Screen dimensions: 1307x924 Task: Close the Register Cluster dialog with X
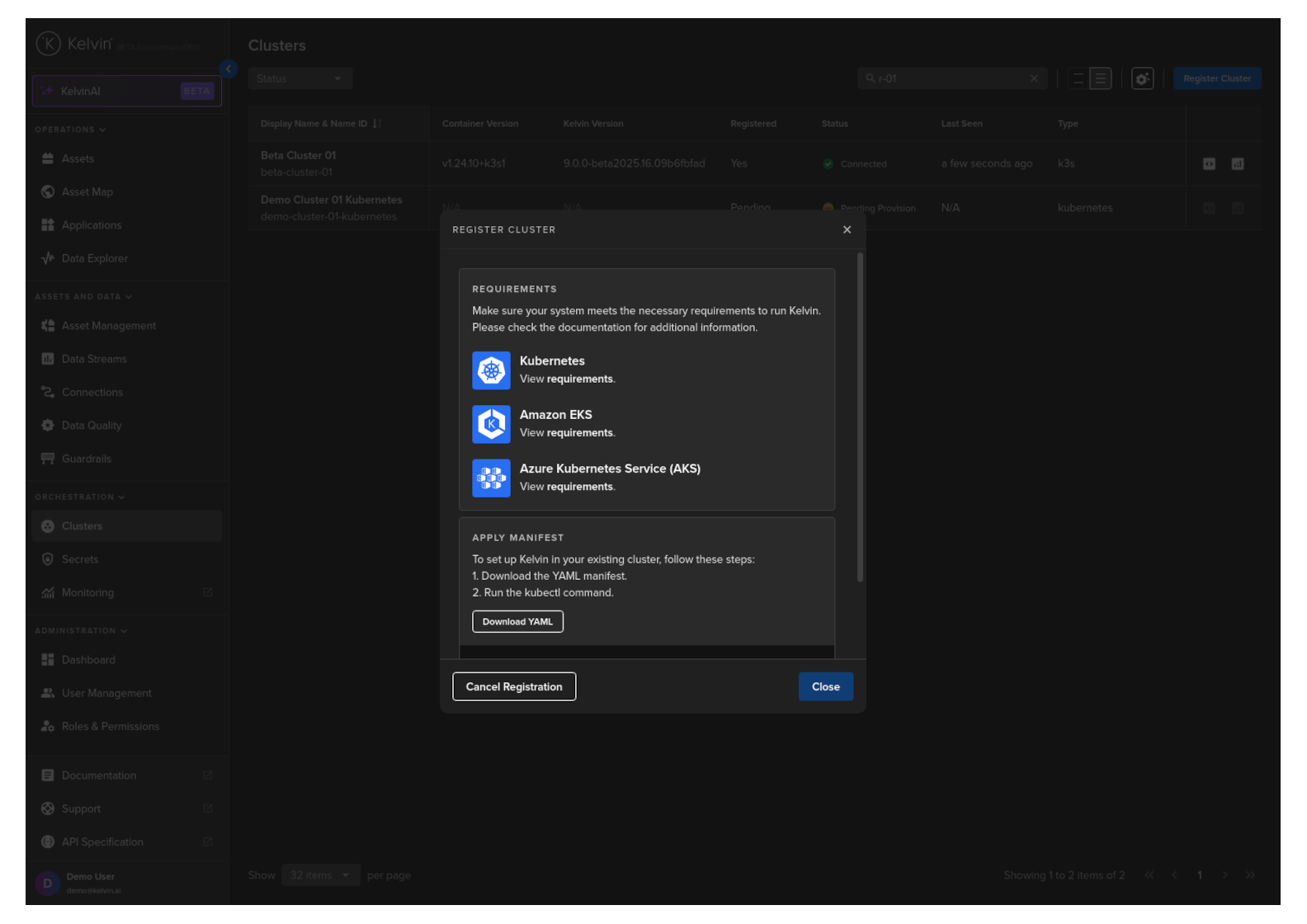pos(847,230)
